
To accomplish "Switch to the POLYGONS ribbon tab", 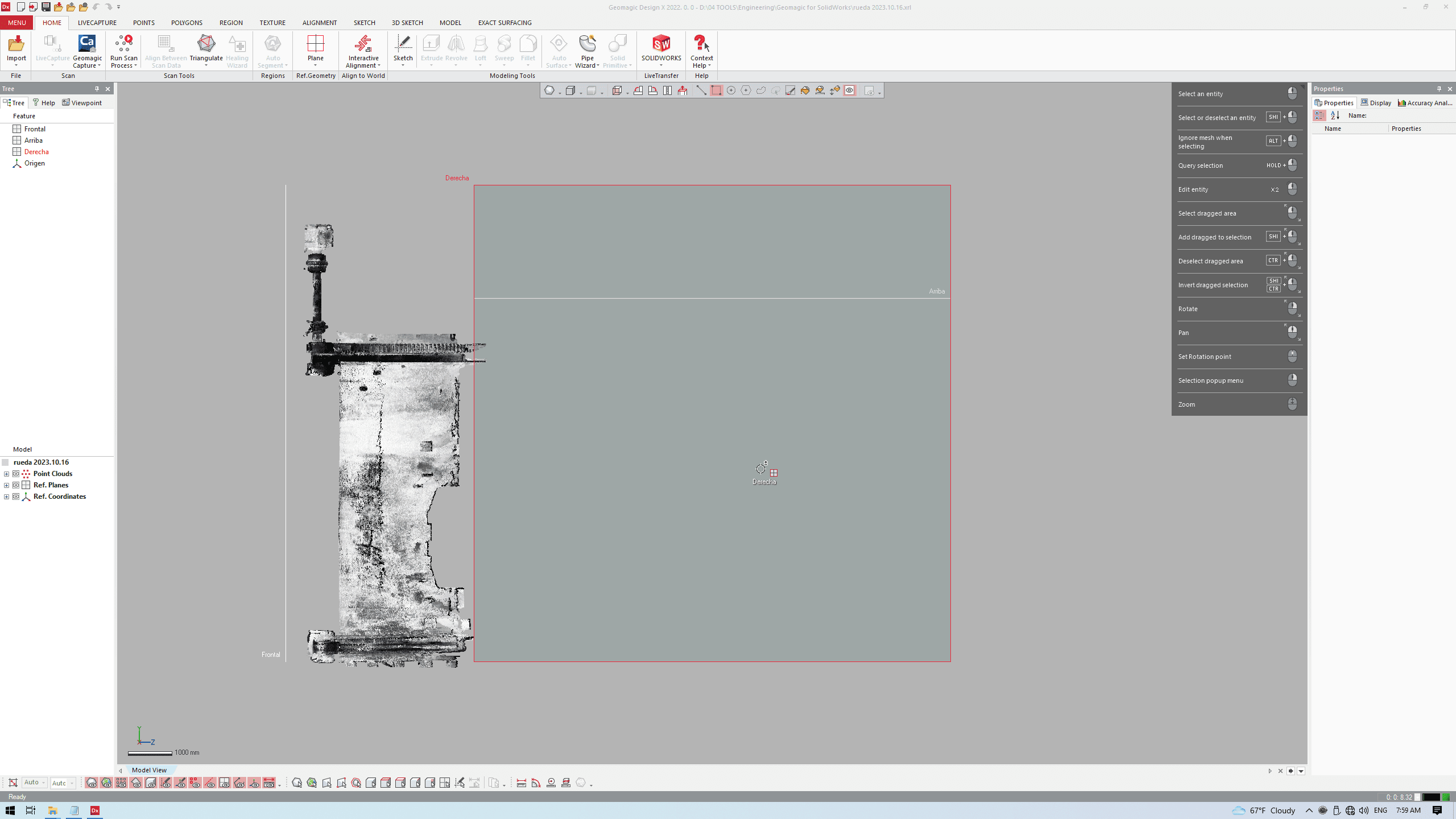I will pos(187,23).
